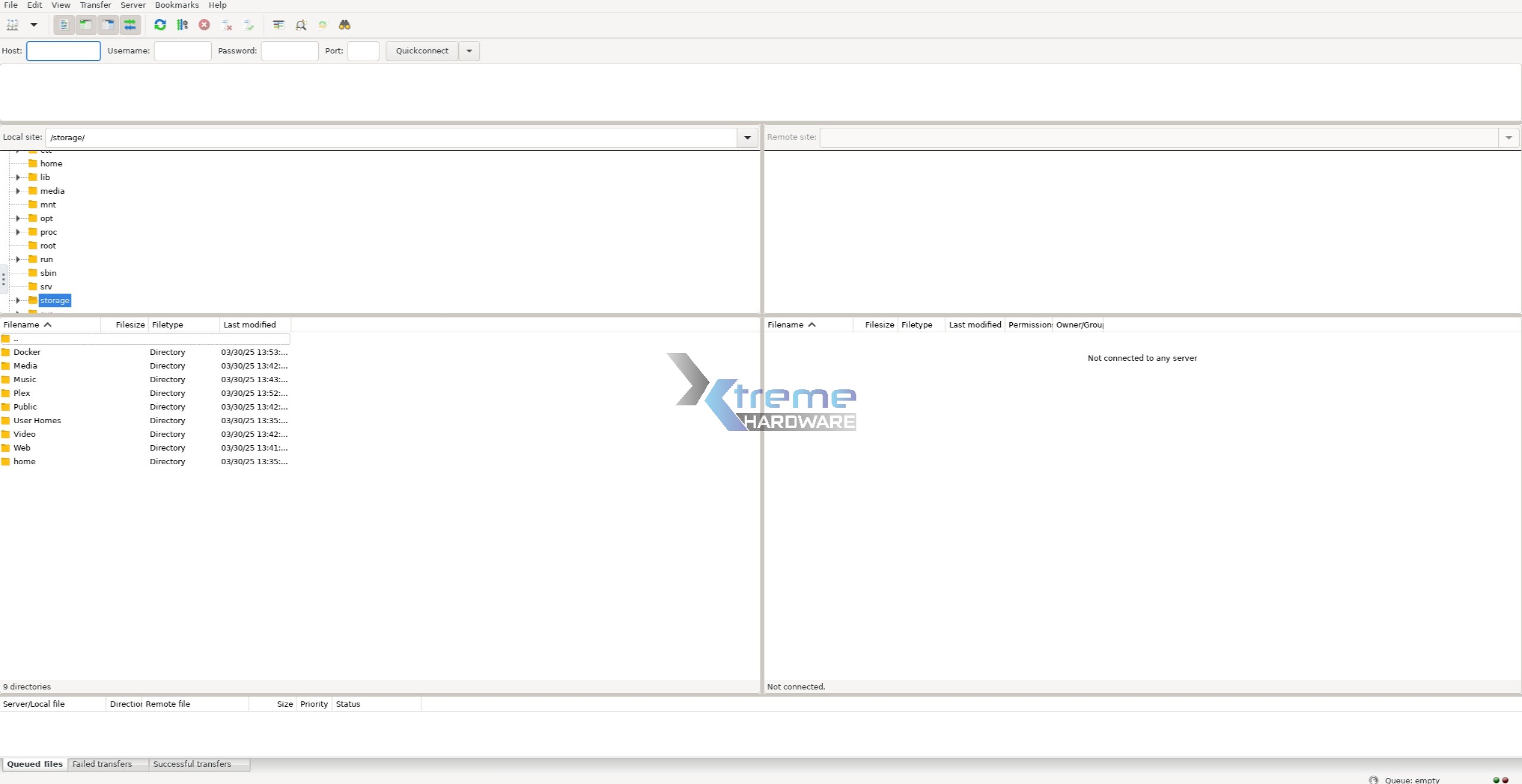This screenshot has height=784, width=1522.
Task: Toggle message log display
Action: (x=64, y=25)
